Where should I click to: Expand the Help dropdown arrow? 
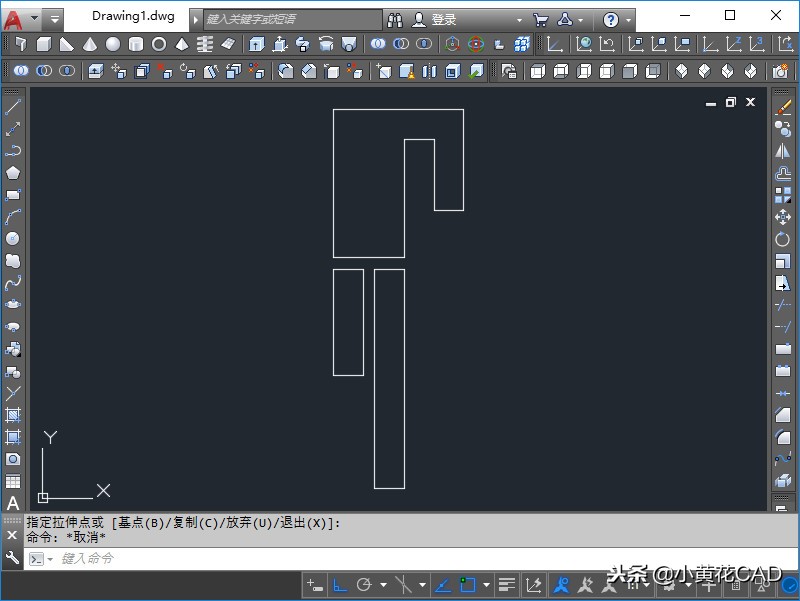coord(627,19)
